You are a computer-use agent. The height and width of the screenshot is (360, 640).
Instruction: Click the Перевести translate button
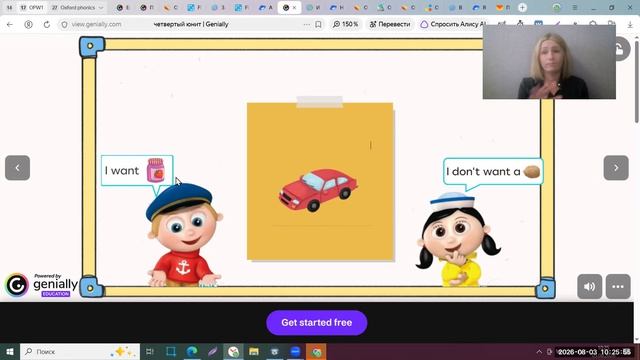[x=390, y=24]
